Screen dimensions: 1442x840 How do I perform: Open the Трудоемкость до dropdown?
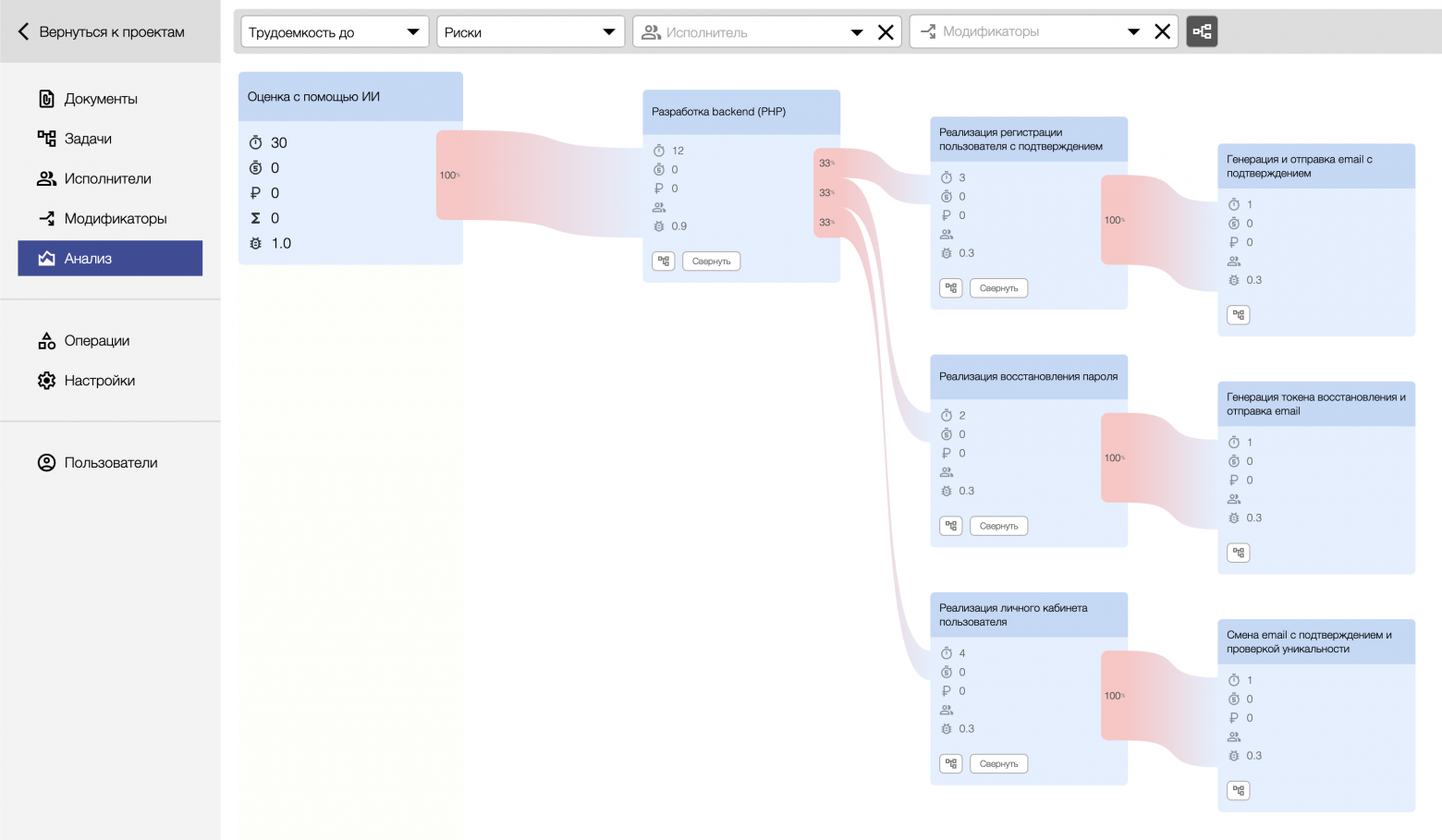(335, 32)
